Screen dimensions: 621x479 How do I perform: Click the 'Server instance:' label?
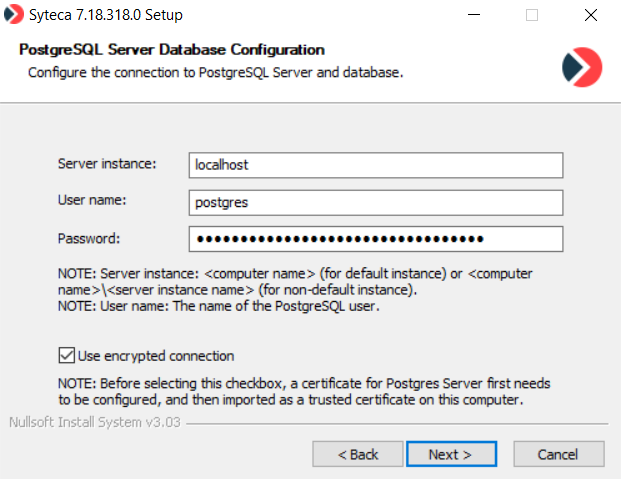point(107,163)
